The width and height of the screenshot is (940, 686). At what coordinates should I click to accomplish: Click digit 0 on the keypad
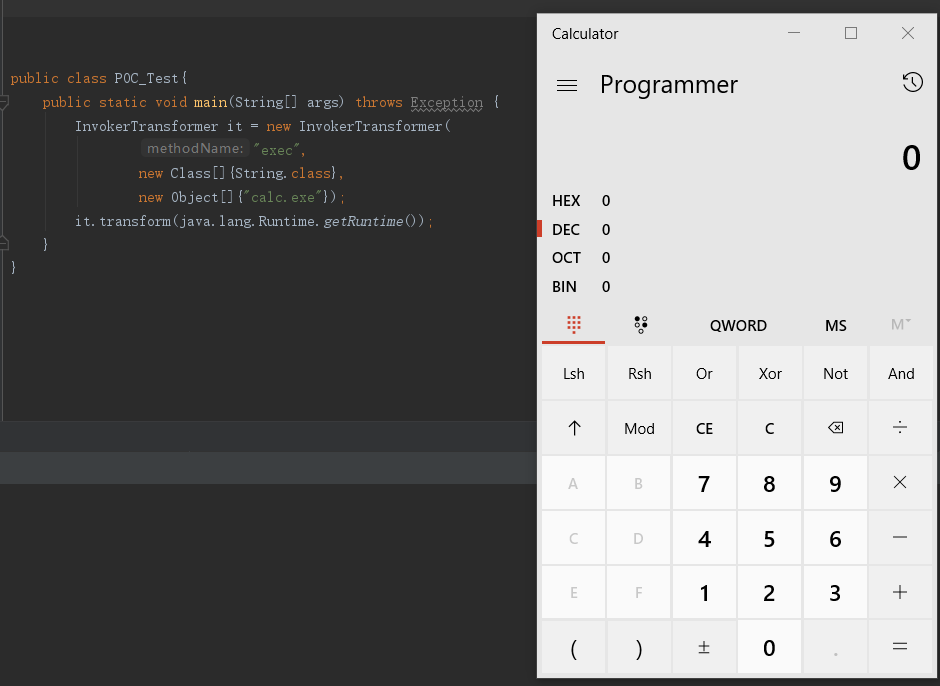[770, 647]
